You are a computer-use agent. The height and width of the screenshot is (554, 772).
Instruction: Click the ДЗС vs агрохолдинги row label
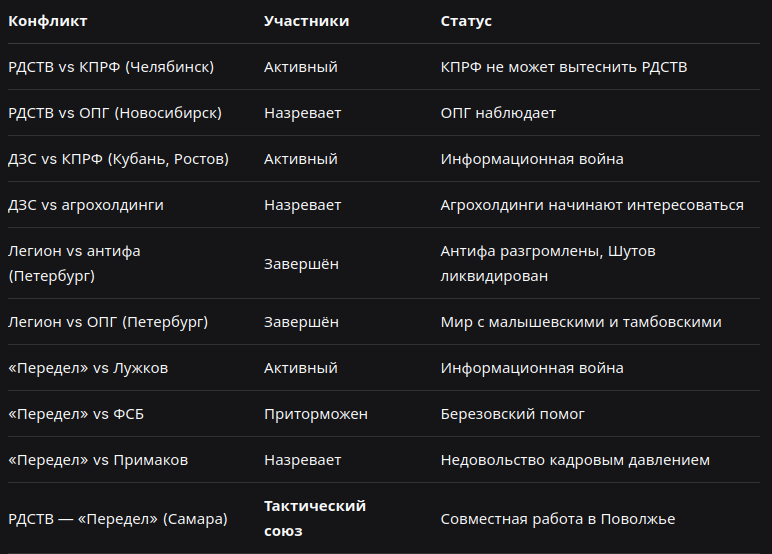(x=86, y=205)
